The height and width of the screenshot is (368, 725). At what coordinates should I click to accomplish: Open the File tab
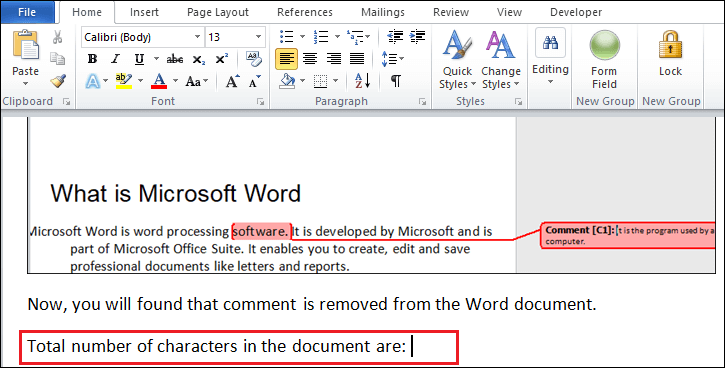click(x=27, y=12)
